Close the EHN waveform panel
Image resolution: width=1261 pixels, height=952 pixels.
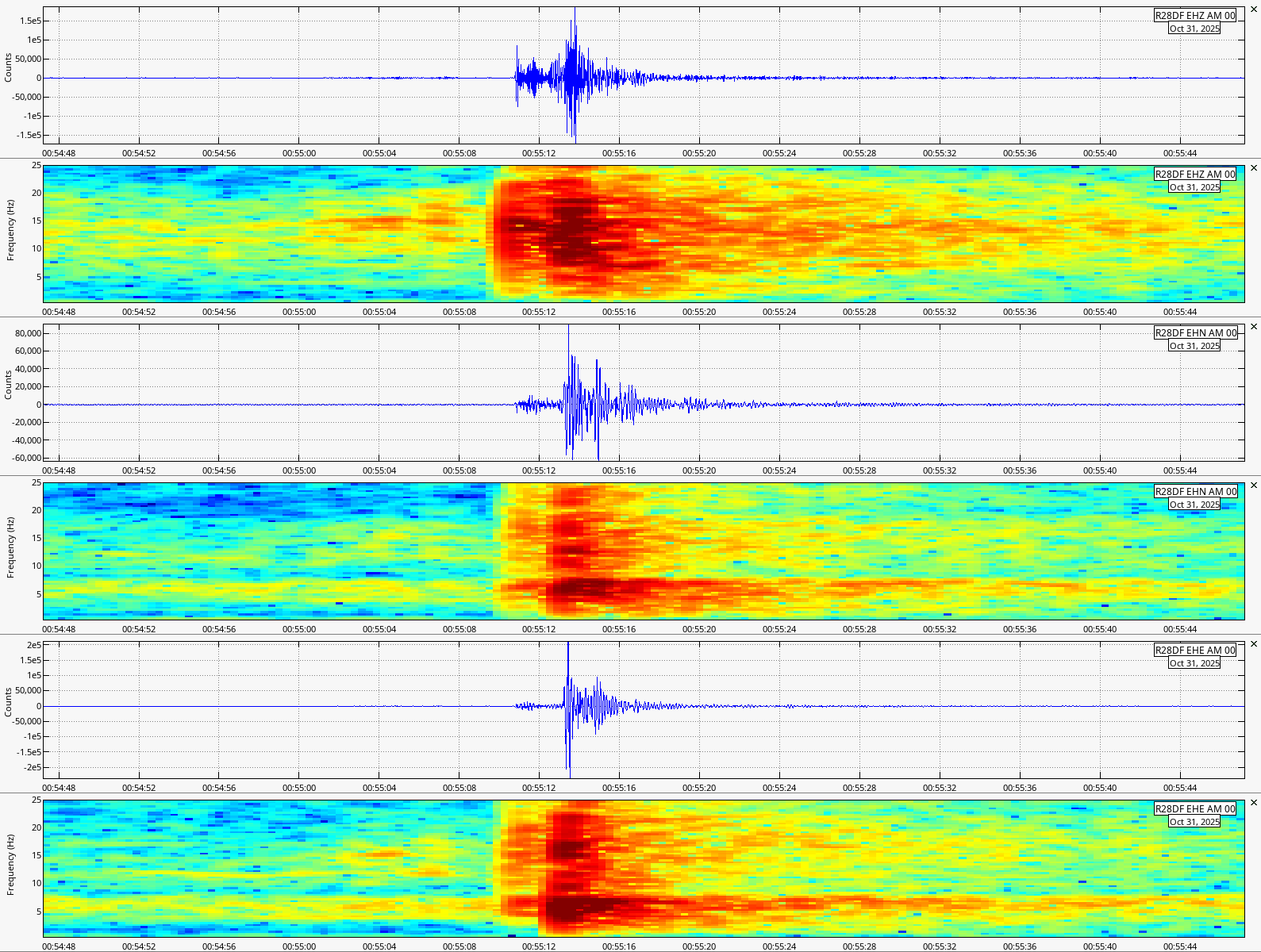(x=1254, y=327)
